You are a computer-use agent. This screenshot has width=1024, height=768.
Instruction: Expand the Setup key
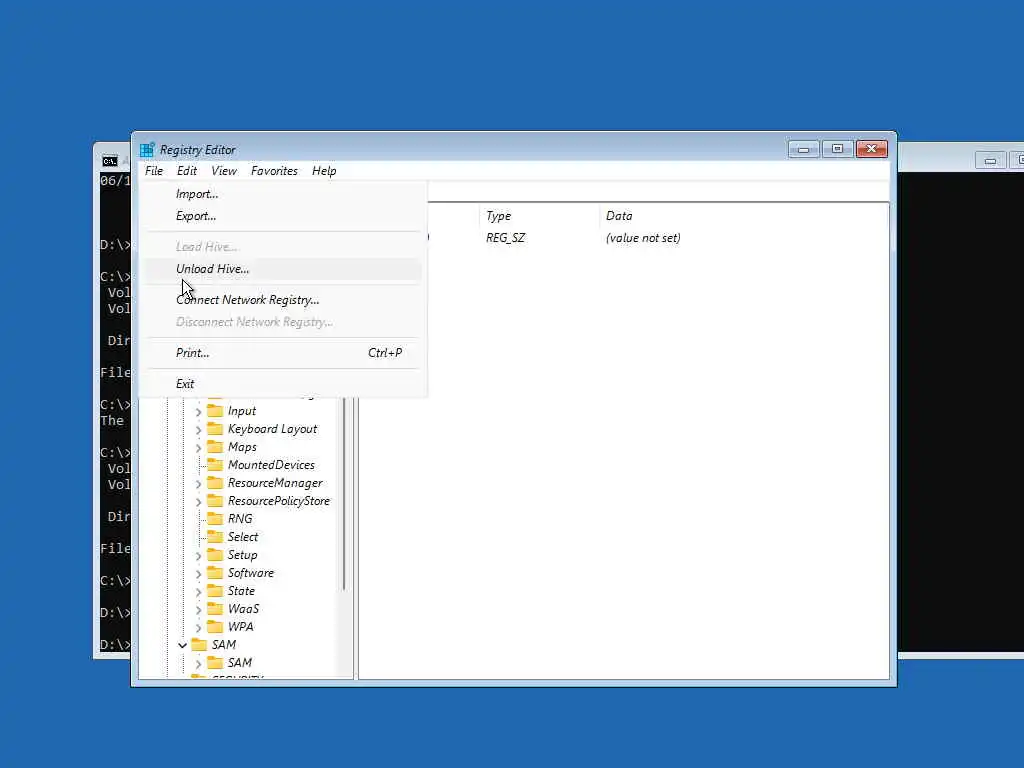tap(199, 556)
